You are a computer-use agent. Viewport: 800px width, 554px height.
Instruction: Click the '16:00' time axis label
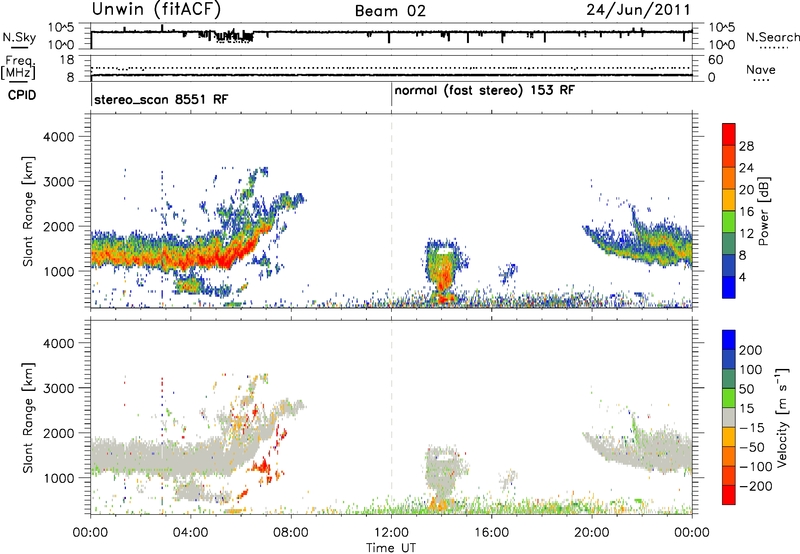[x=491, y=533]
